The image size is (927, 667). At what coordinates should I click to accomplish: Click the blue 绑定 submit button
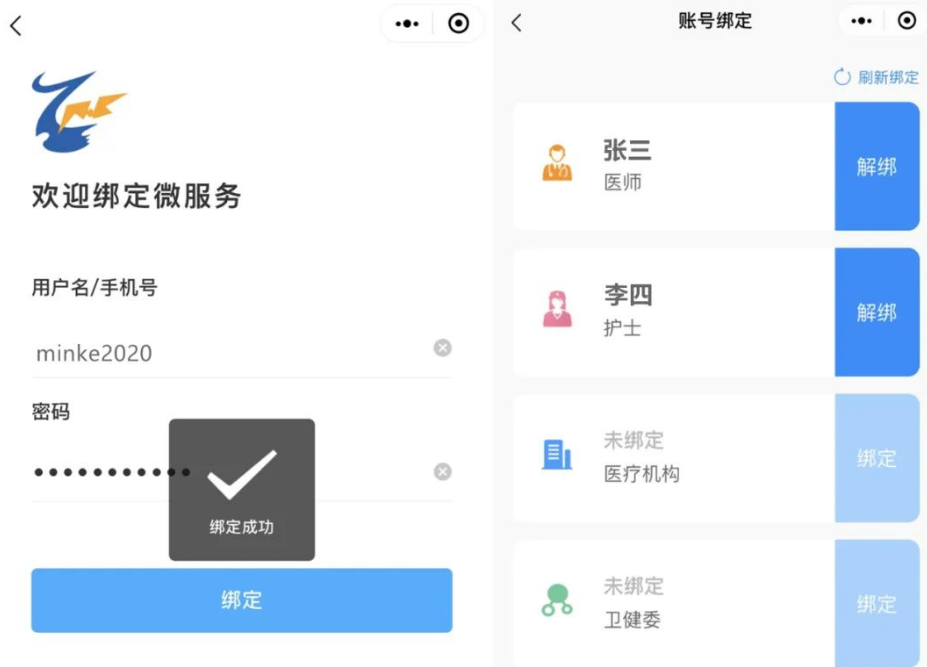coord(242,600)
